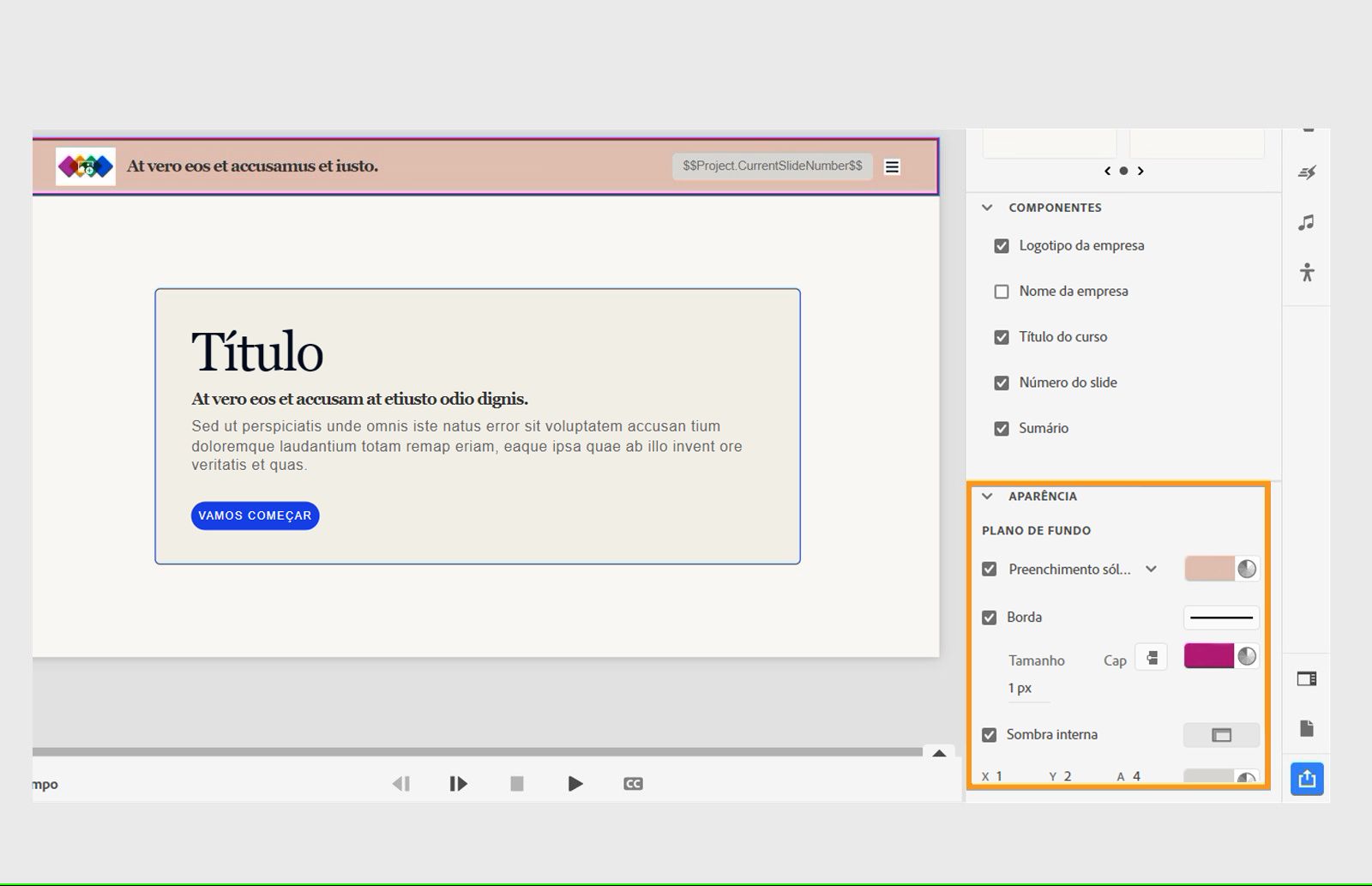Image resolution: width=1372 pixels, height=886 pixels.
Task: Toggle the Preenchimento sólido checkbox
Action: point(990,569)
